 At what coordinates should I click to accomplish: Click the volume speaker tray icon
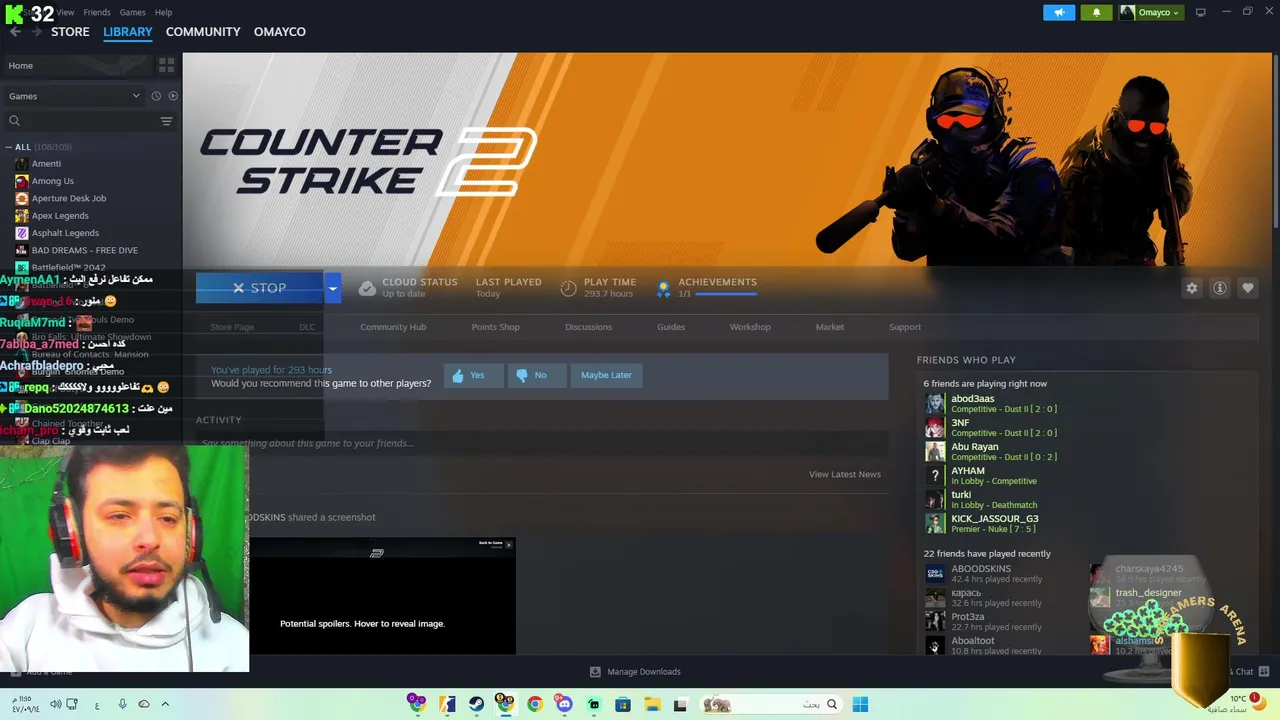point(56,704)
